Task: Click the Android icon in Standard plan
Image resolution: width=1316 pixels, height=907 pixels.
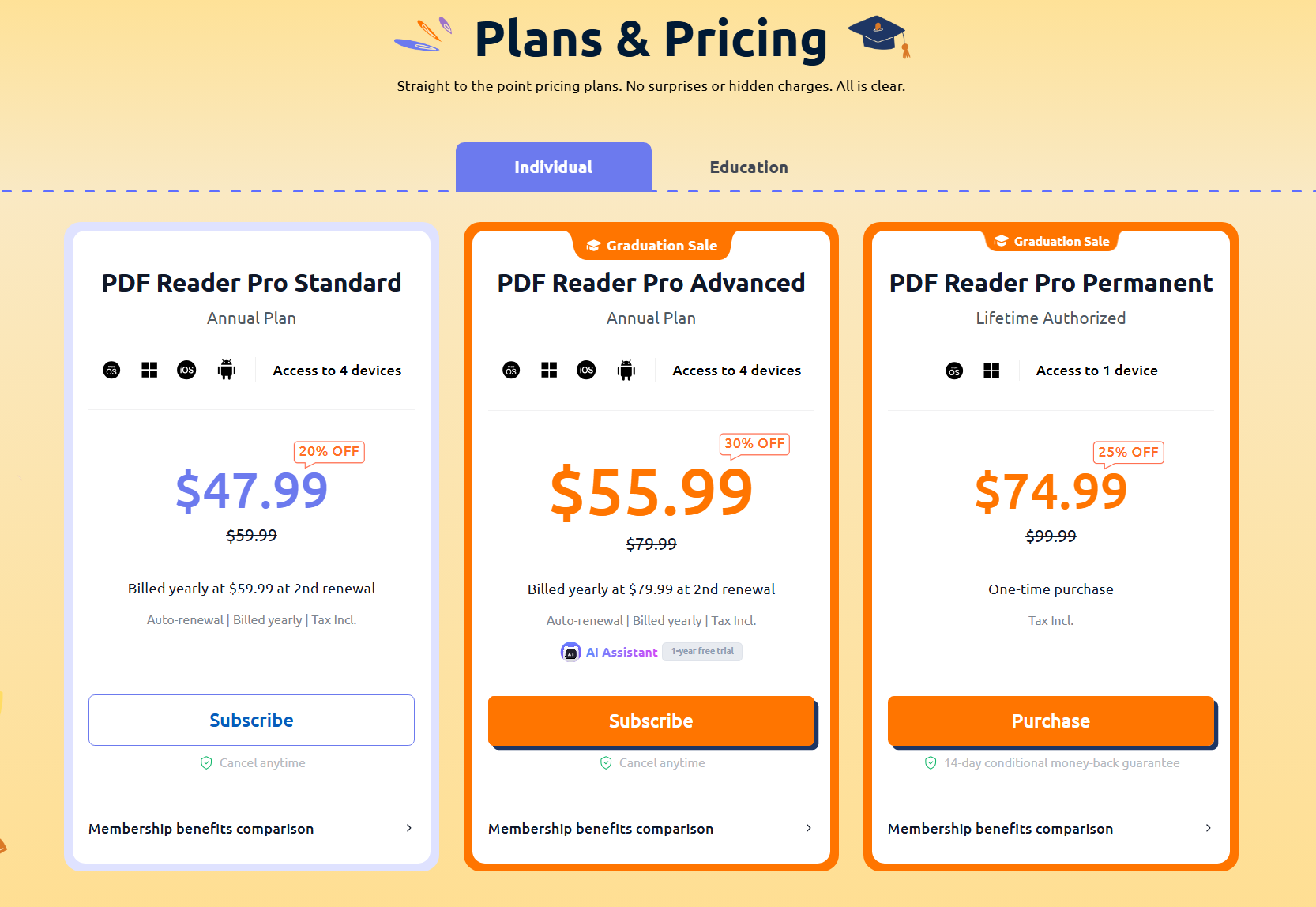Action: 227,370
